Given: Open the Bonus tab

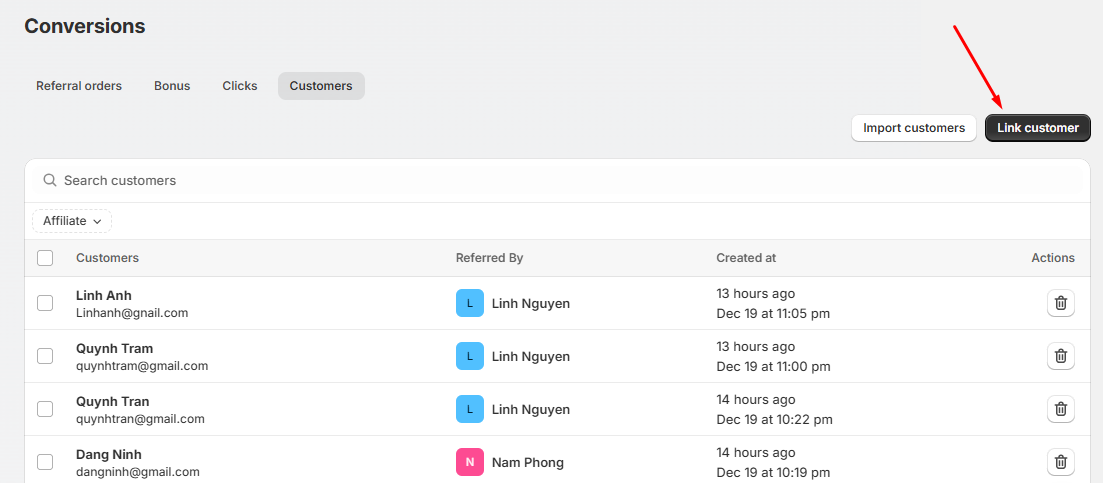Looking at the screenshot, I should point(172,86).
